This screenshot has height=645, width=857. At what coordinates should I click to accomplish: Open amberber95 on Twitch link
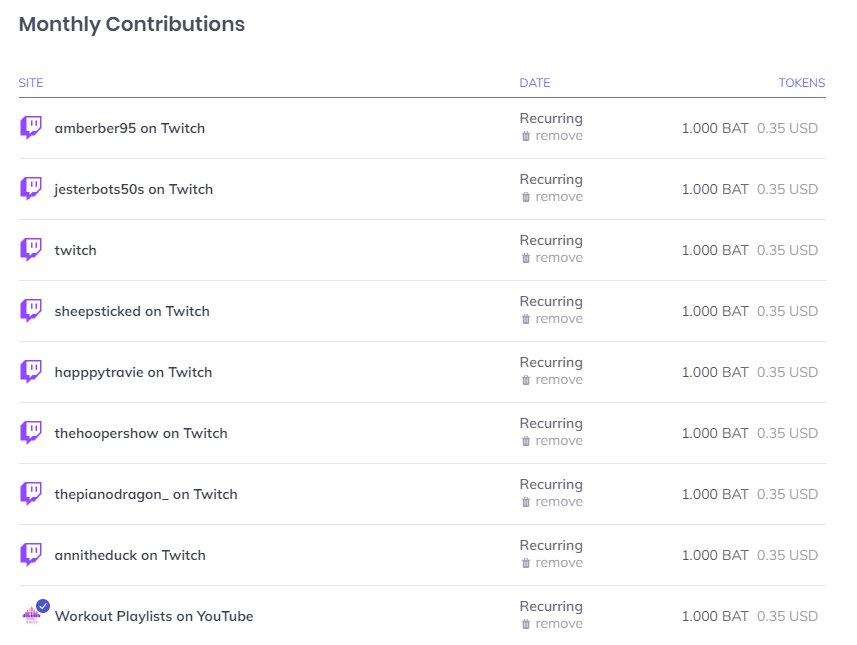coord(130,128)
